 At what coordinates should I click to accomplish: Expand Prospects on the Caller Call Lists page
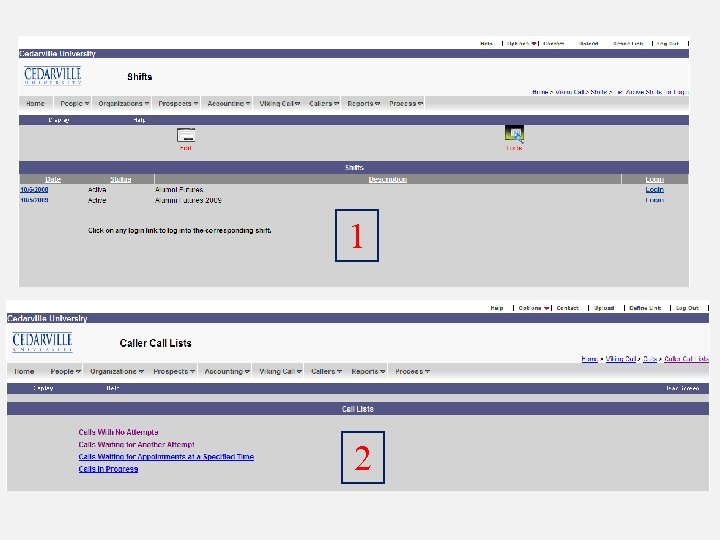(x=174, y=371)
